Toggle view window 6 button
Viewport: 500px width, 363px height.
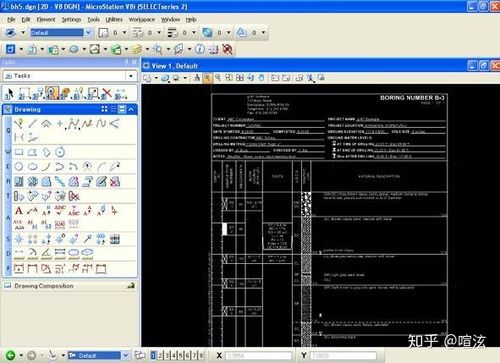click(x=187, y=355)
